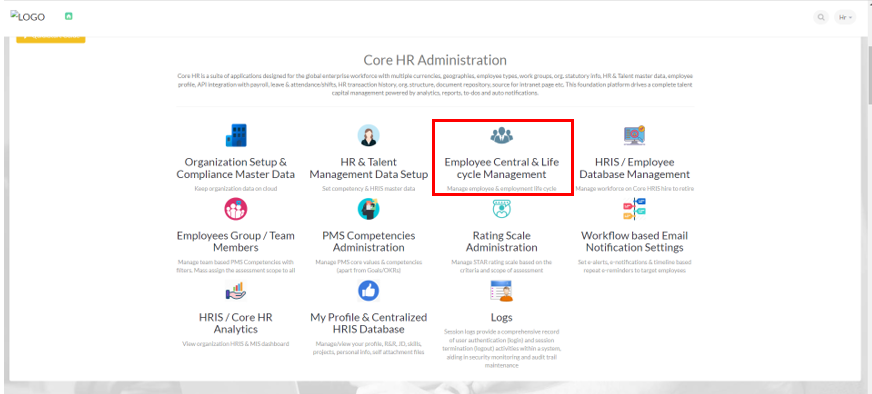The height and width of the screenshot is (394, 872).
Task: Click the Core HR suite intro paragraph
Action: (x=435, y=84)
